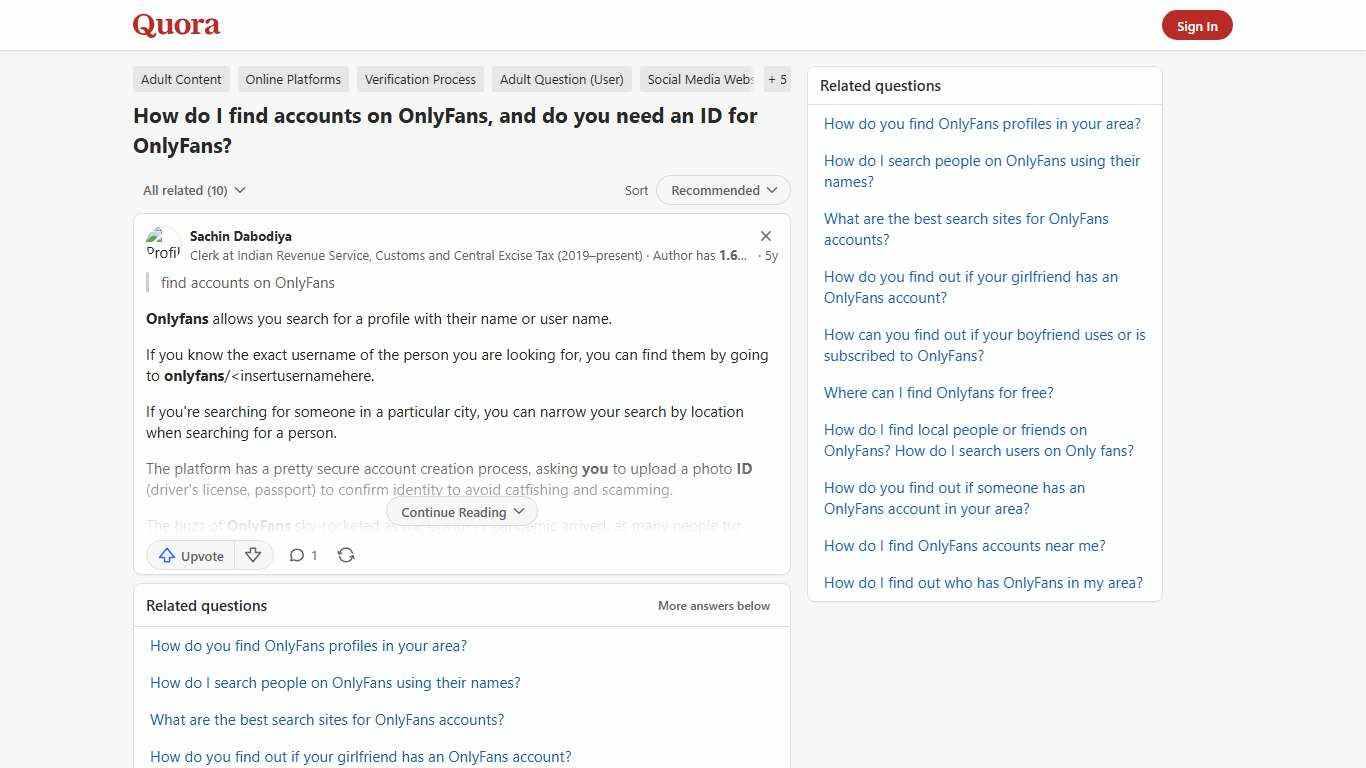Viewport: 1366px width, 768px height.
Task: Dismiss the answer with the X
Action: coord(766,236)
